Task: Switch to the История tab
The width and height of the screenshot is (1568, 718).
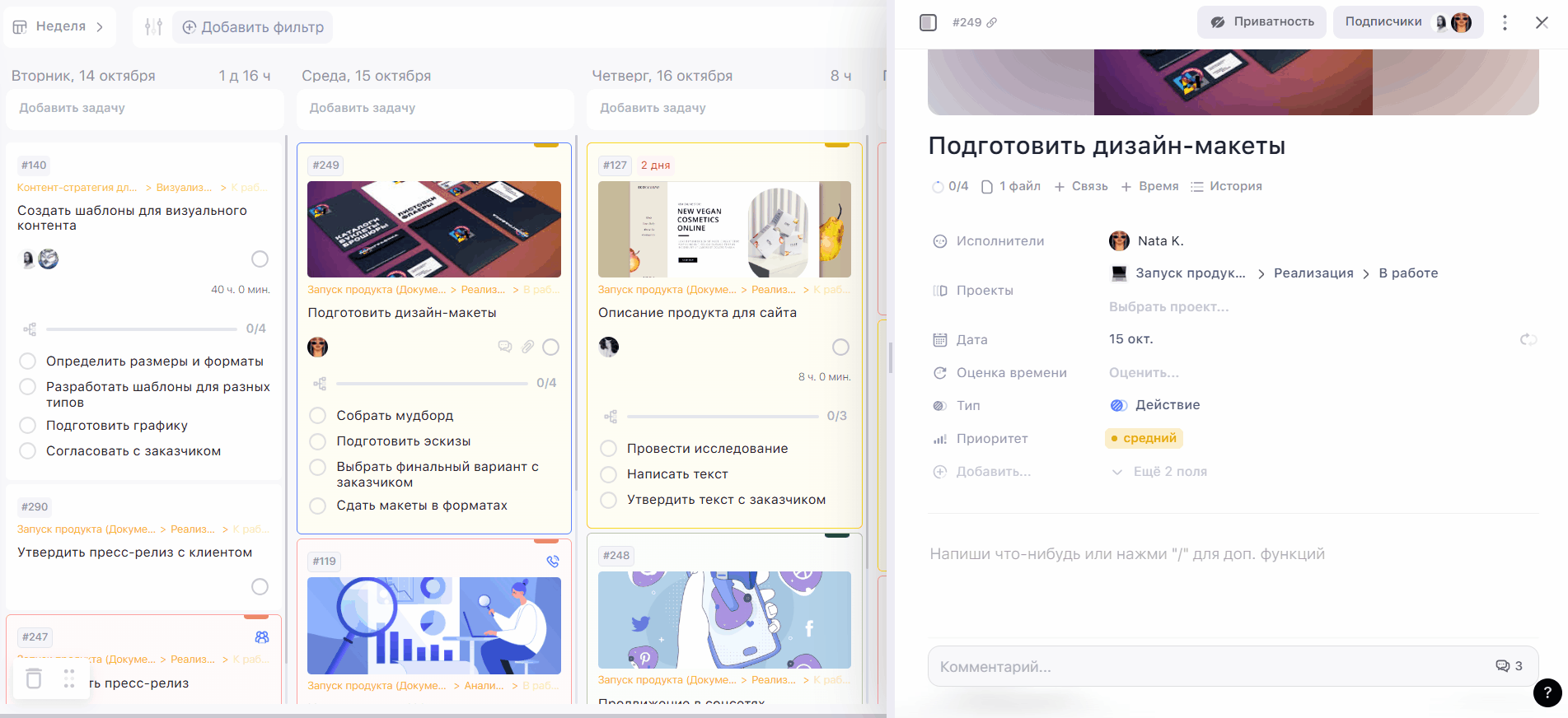Action: (x=1226, y=186)
